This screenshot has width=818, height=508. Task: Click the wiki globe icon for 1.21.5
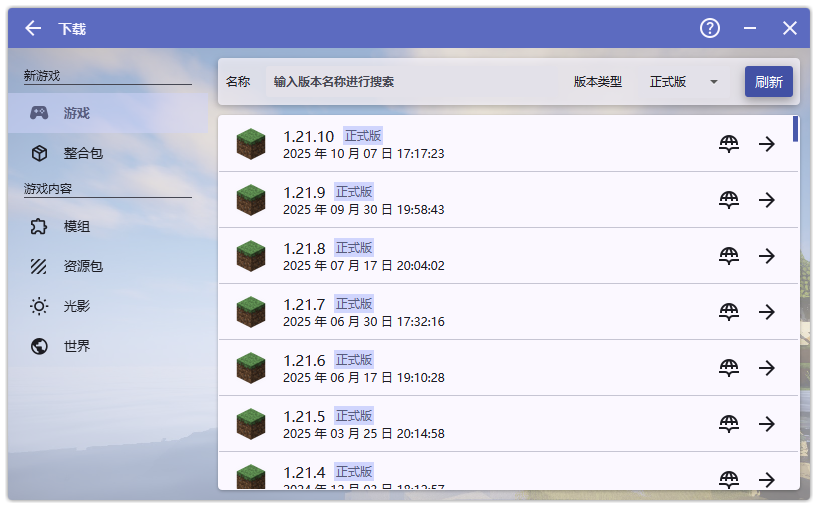(729, 424)
